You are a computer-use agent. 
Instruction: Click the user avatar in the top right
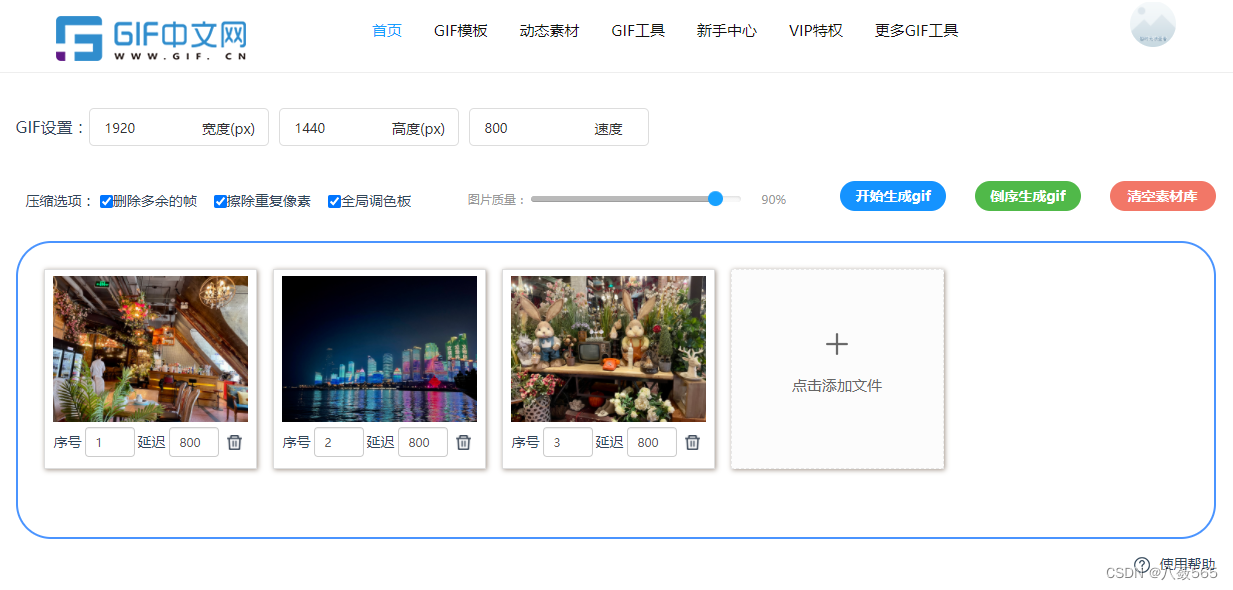tap(1152, 22)
